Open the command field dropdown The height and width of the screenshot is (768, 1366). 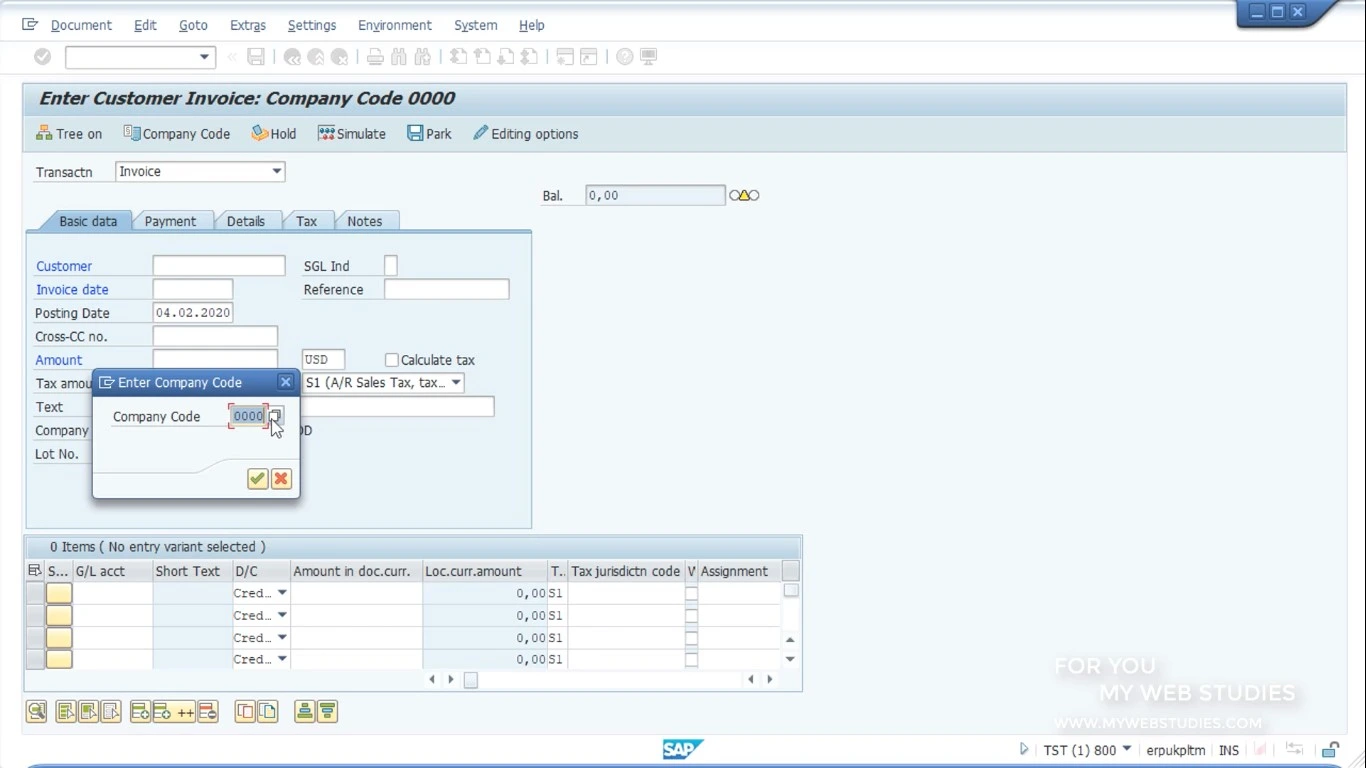(204, 57)
